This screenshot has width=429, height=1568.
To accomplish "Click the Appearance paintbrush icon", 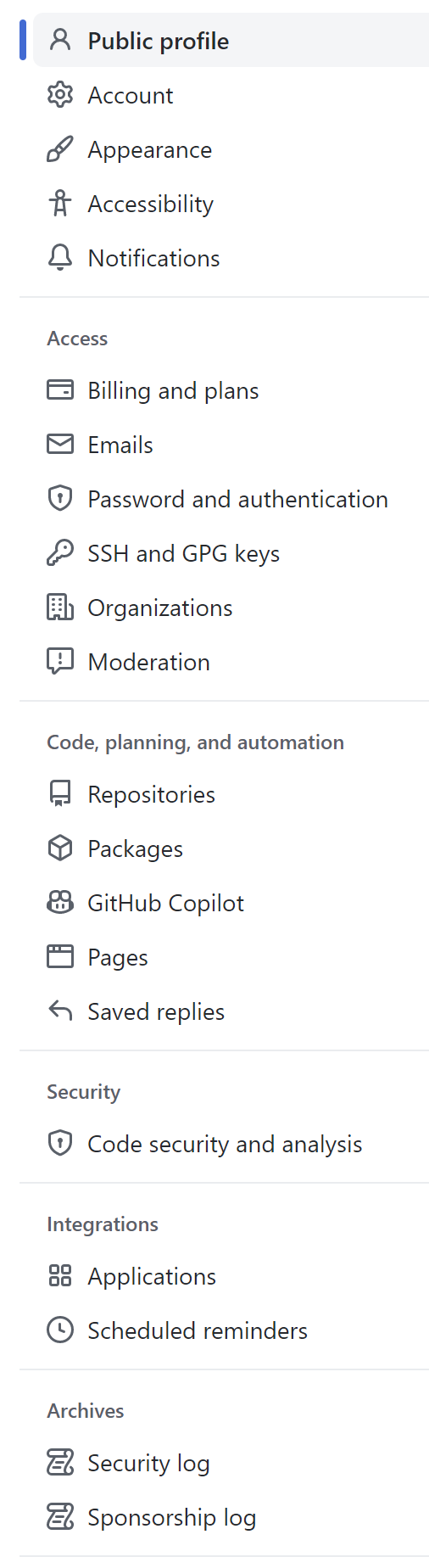I will (60, 149).
